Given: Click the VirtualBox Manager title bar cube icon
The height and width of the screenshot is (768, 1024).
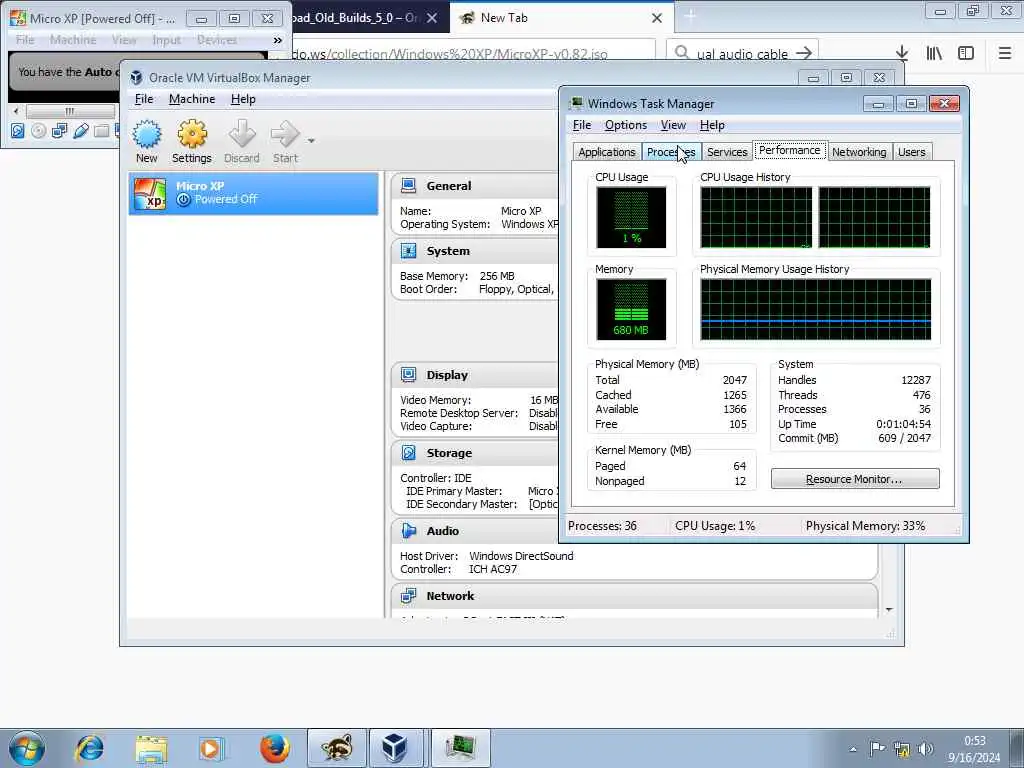Looking at the screenshot, I should tap(136, 78).
